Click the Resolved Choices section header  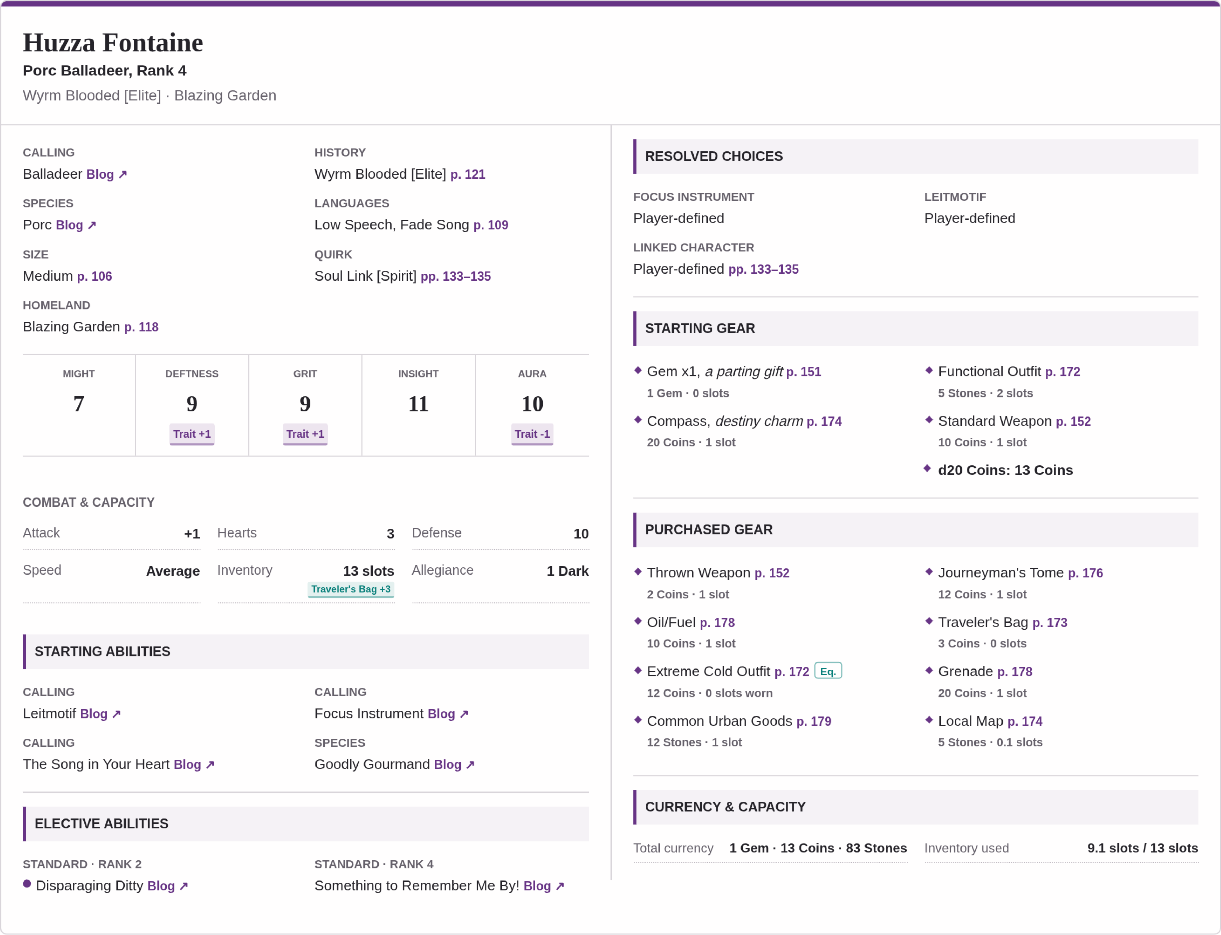point(915,157)
